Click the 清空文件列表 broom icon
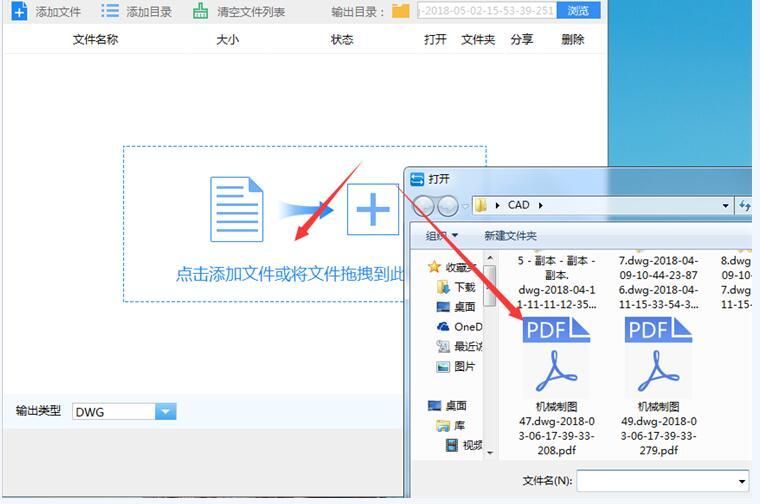The image size is (760, 504). [200, 11]
